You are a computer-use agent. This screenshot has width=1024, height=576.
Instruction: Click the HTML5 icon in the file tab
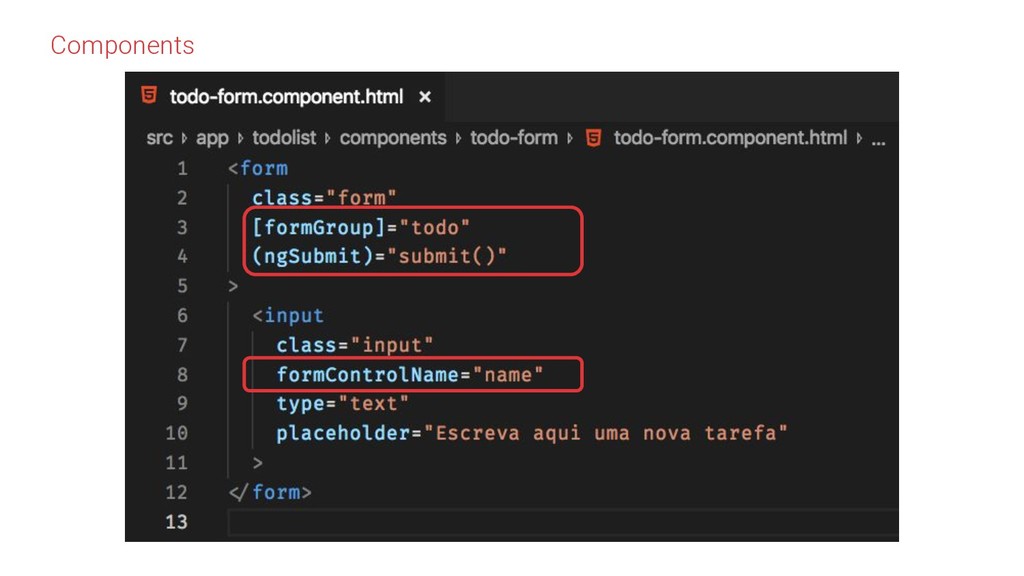[x=149, y=97]
